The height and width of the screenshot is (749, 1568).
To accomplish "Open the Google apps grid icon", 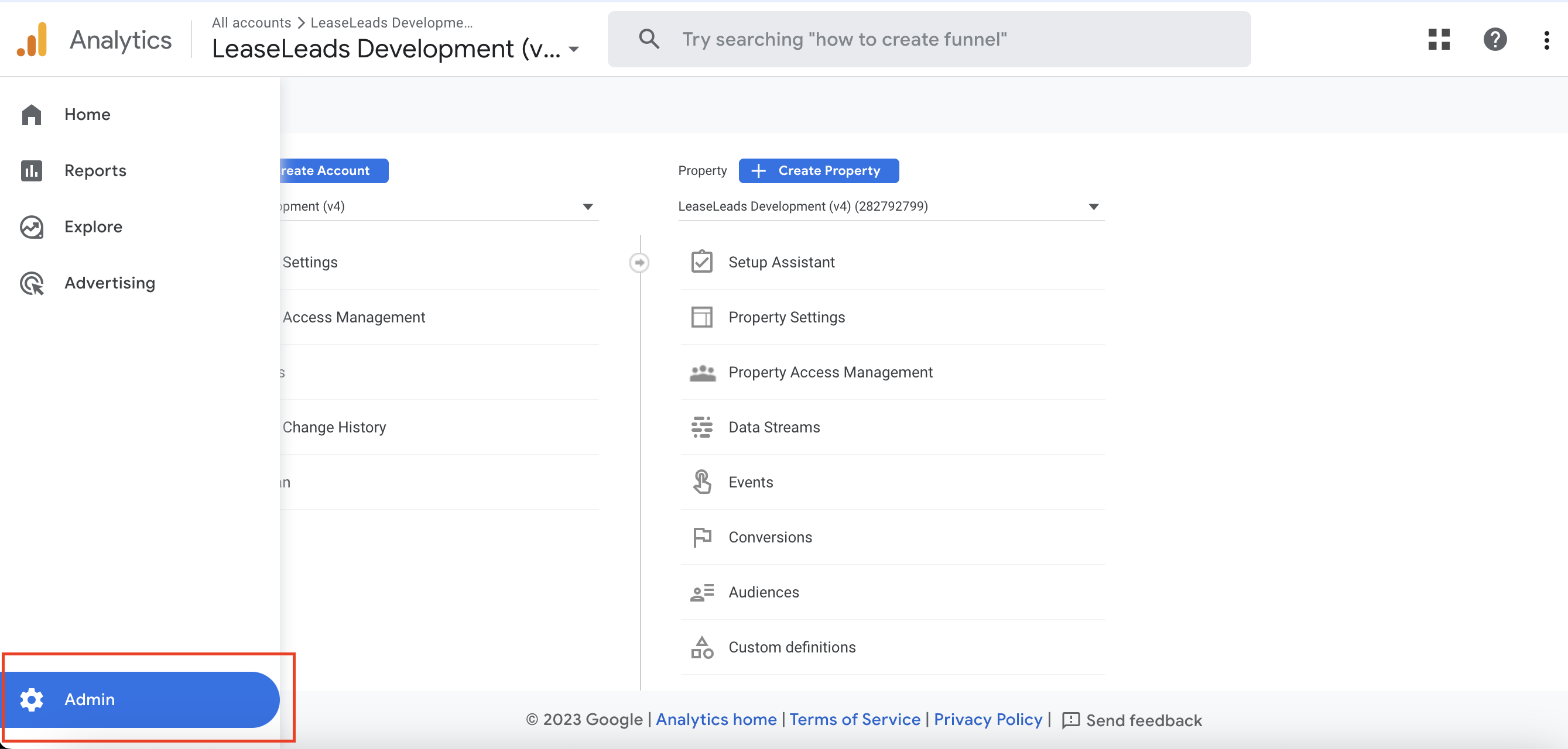I will [x=1439, y=40].
